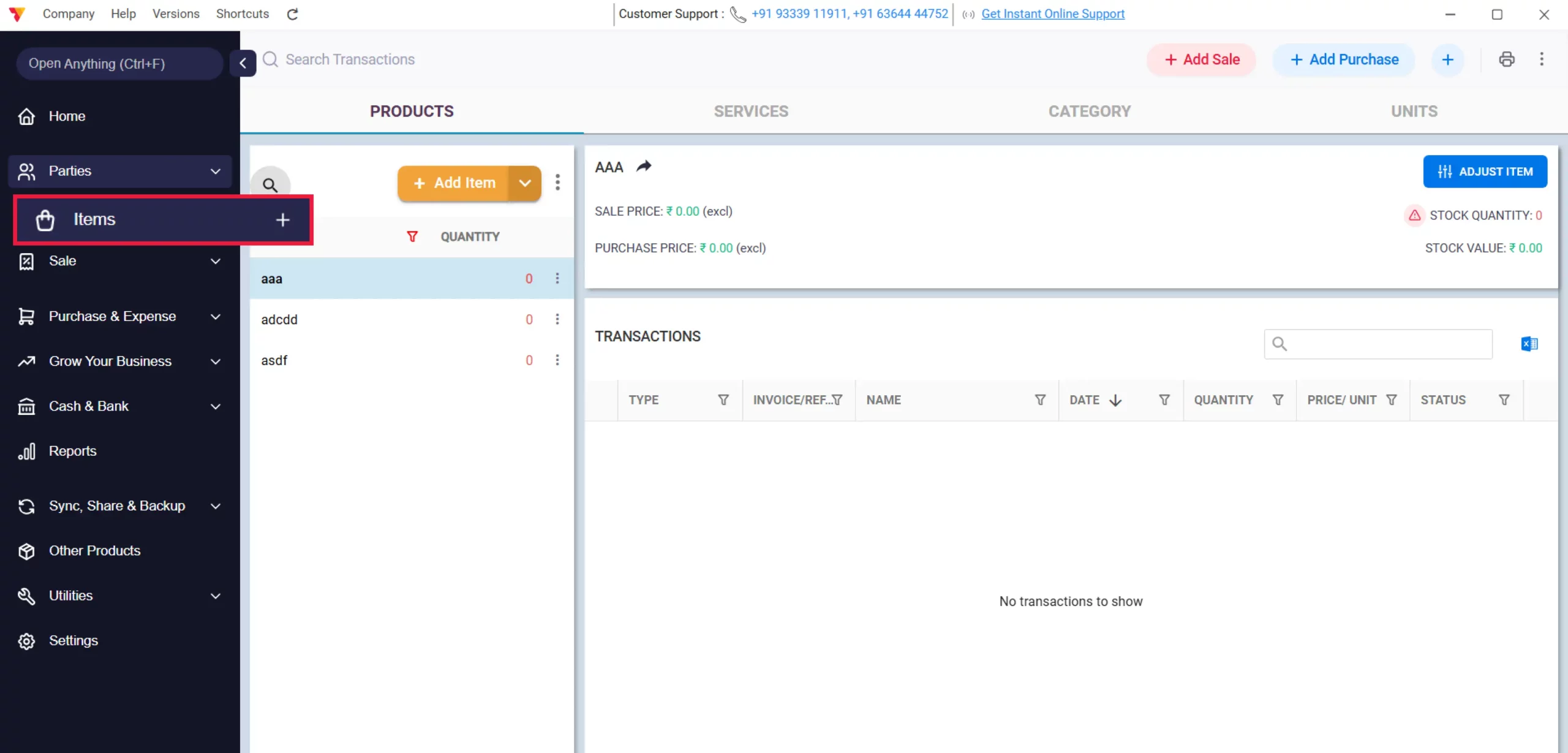1568x753 pixels.
Task: Open Get Instant Online Support link
Action: tap(1053, 13)
